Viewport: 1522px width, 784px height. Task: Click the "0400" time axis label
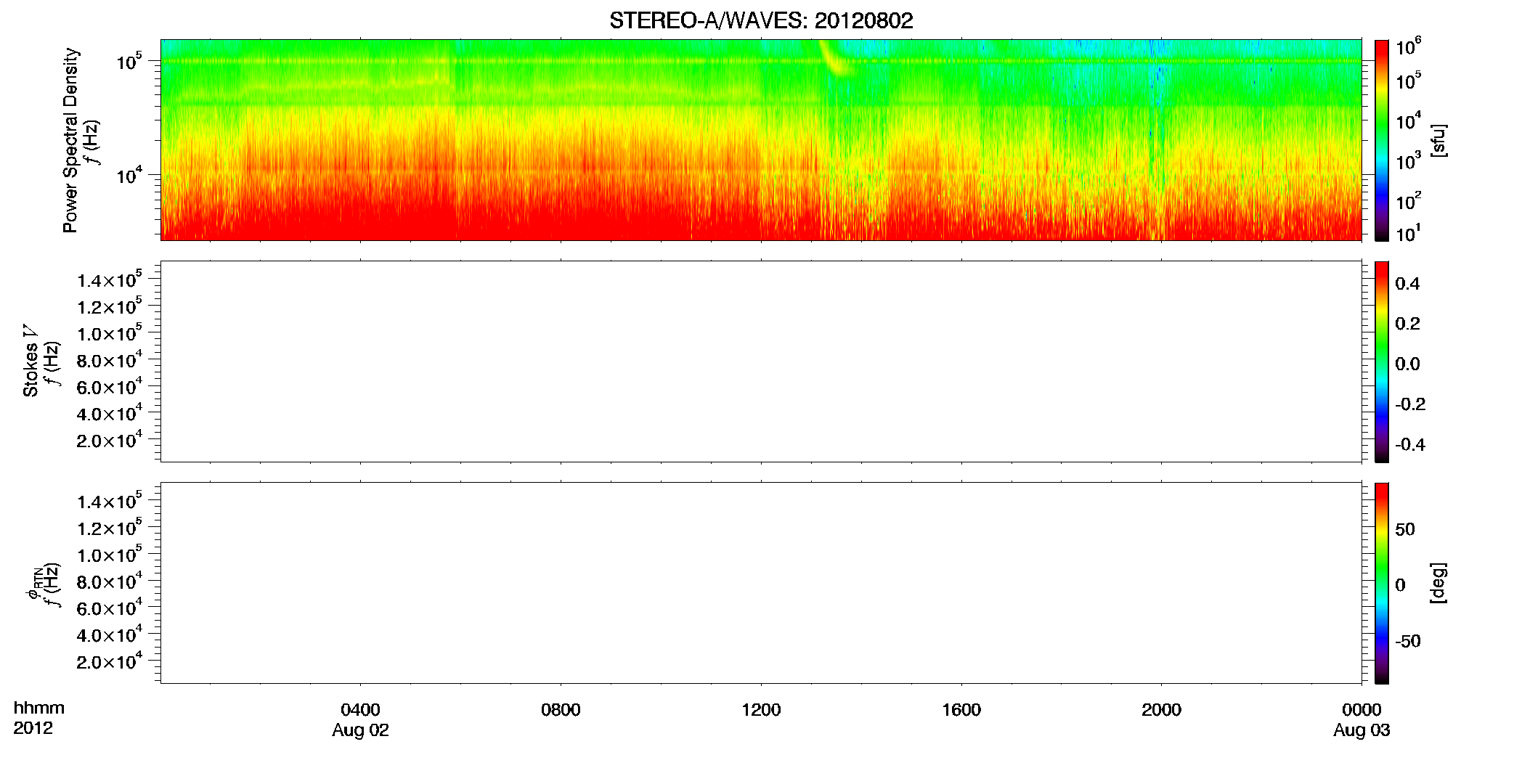pyautogui.click(x=360, y=710)
